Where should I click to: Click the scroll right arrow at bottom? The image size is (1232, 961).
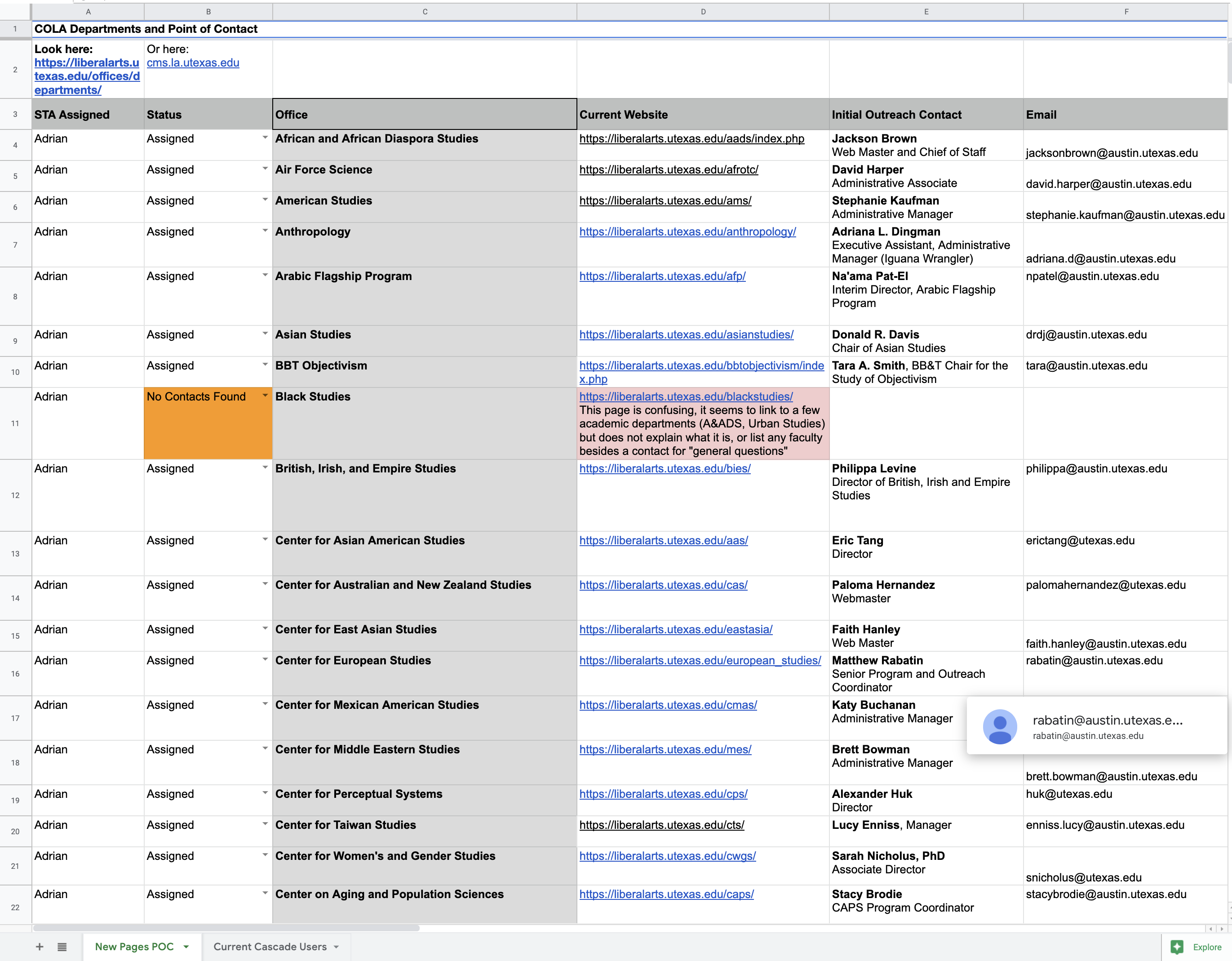(x=1223, y=928)
